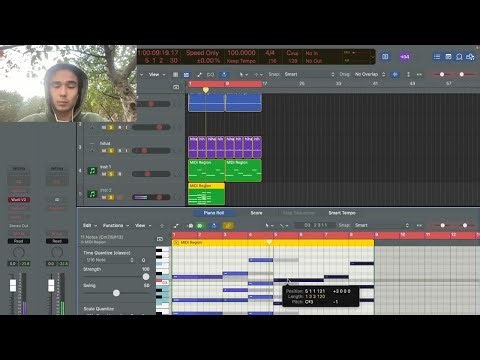Solo the Inst 2 track

111,197
